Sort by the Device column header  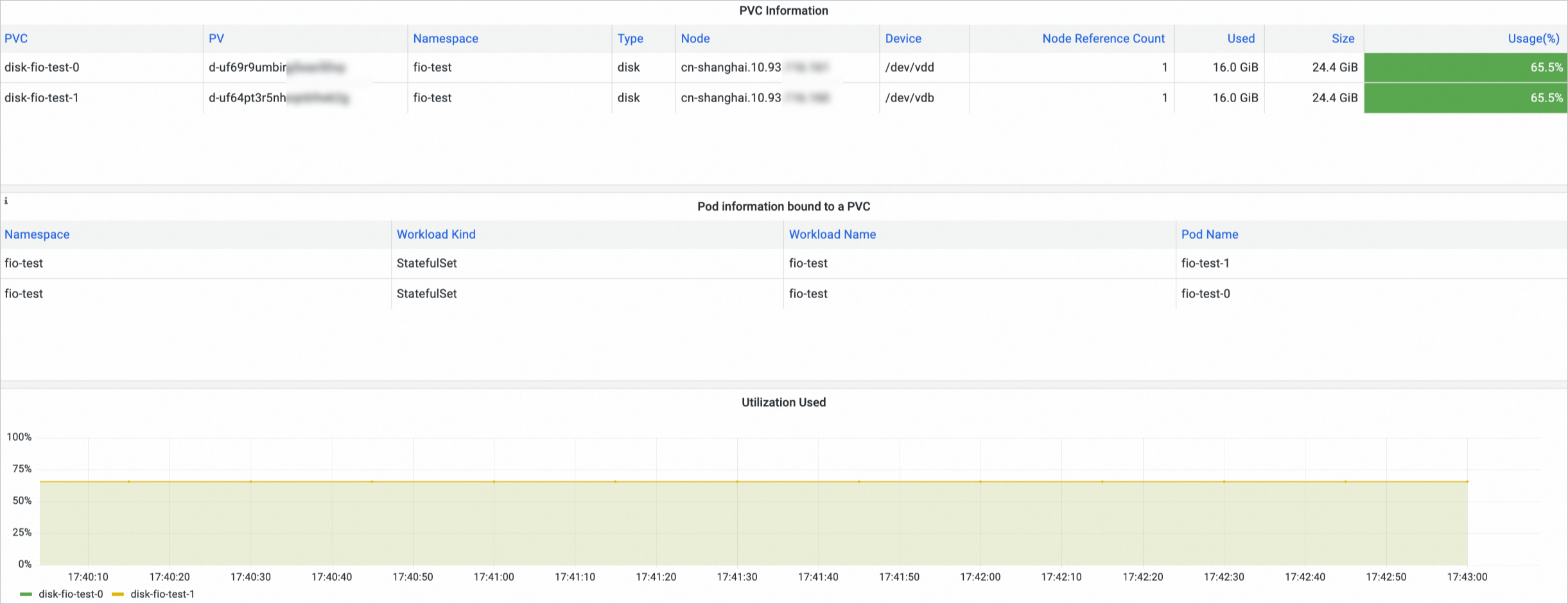coord(903,39)
